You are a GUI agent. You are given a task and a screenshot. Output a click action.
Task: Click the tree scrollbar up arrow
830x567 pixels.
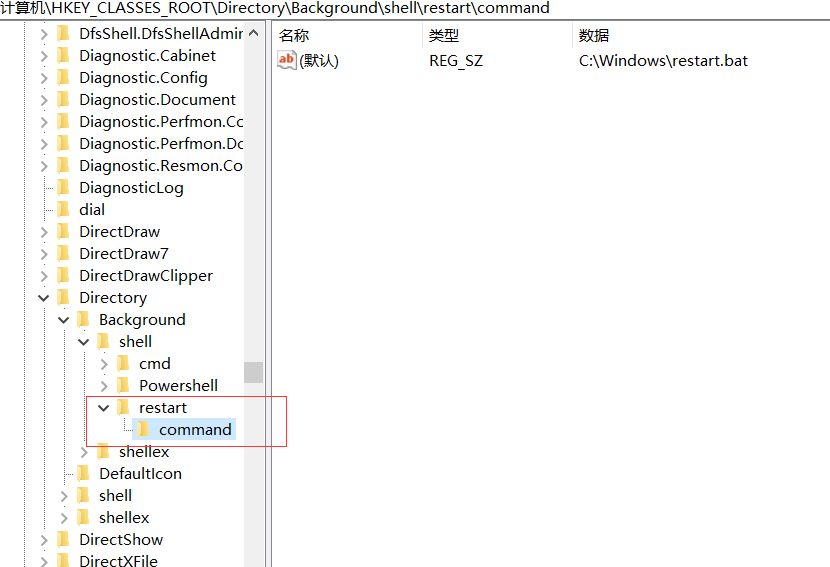(254, 33)
